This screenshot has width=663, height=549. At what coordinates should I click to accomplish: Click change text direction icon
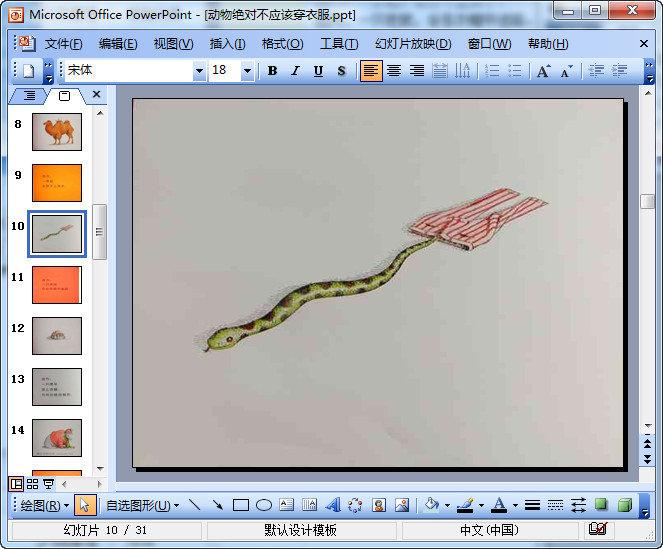[x=463, y=71]
